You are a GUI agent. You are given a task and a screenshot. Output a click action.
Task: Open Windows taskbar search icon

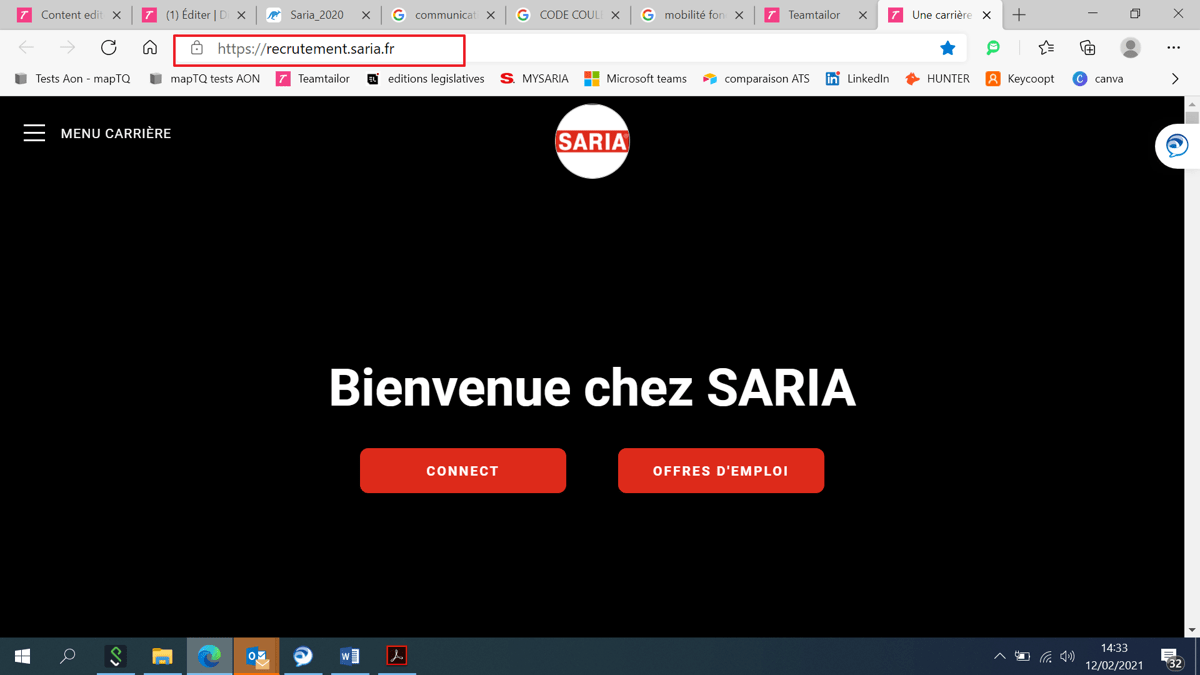68,656
